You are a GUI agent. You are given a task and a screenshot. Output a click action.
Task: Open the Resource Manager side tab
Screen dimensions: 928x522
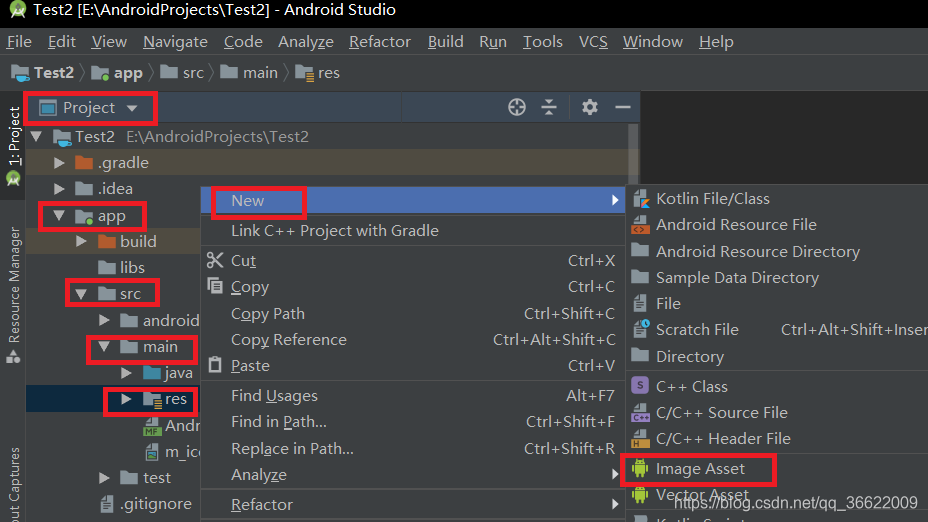(13, 294)
